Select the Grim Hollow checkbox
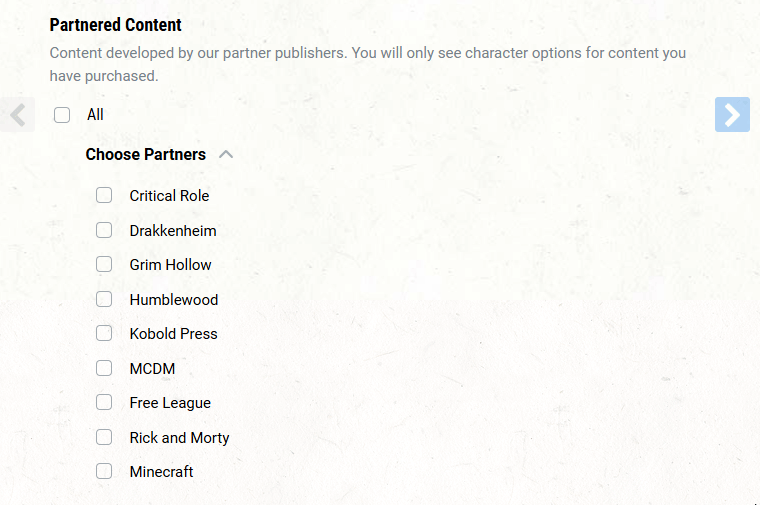Viewport: 760px width, 505px height. [104, 265]
